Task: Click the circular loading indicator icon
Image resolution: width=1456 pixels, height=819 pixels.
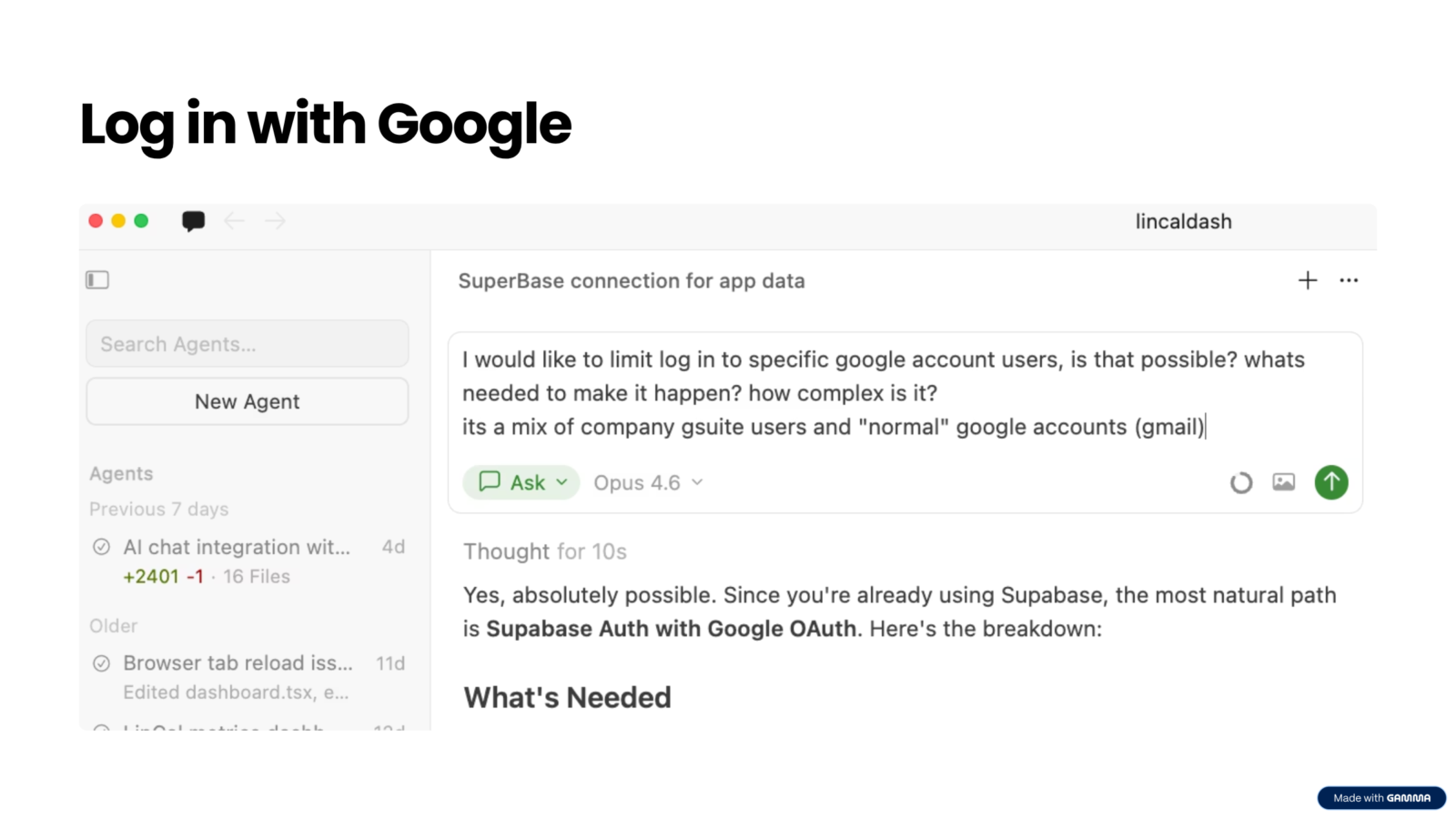Action: coord(1241,482)
